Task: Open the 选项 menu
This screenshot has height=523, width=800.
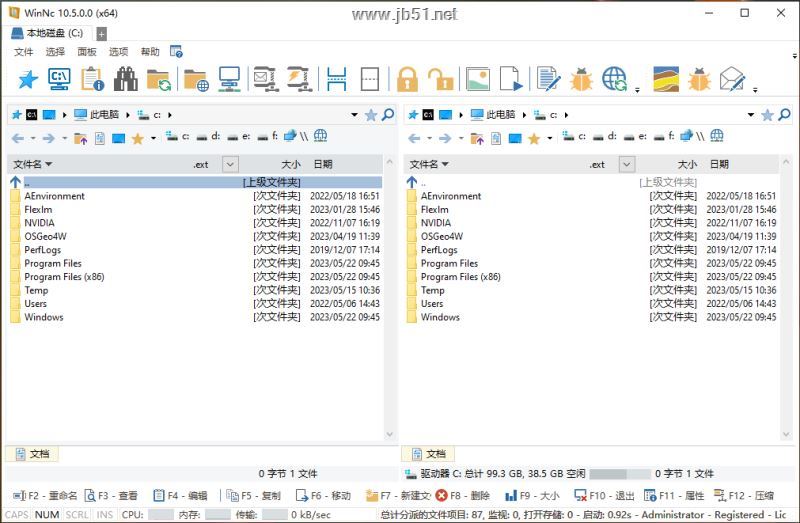Action: [x=118, y=52]
